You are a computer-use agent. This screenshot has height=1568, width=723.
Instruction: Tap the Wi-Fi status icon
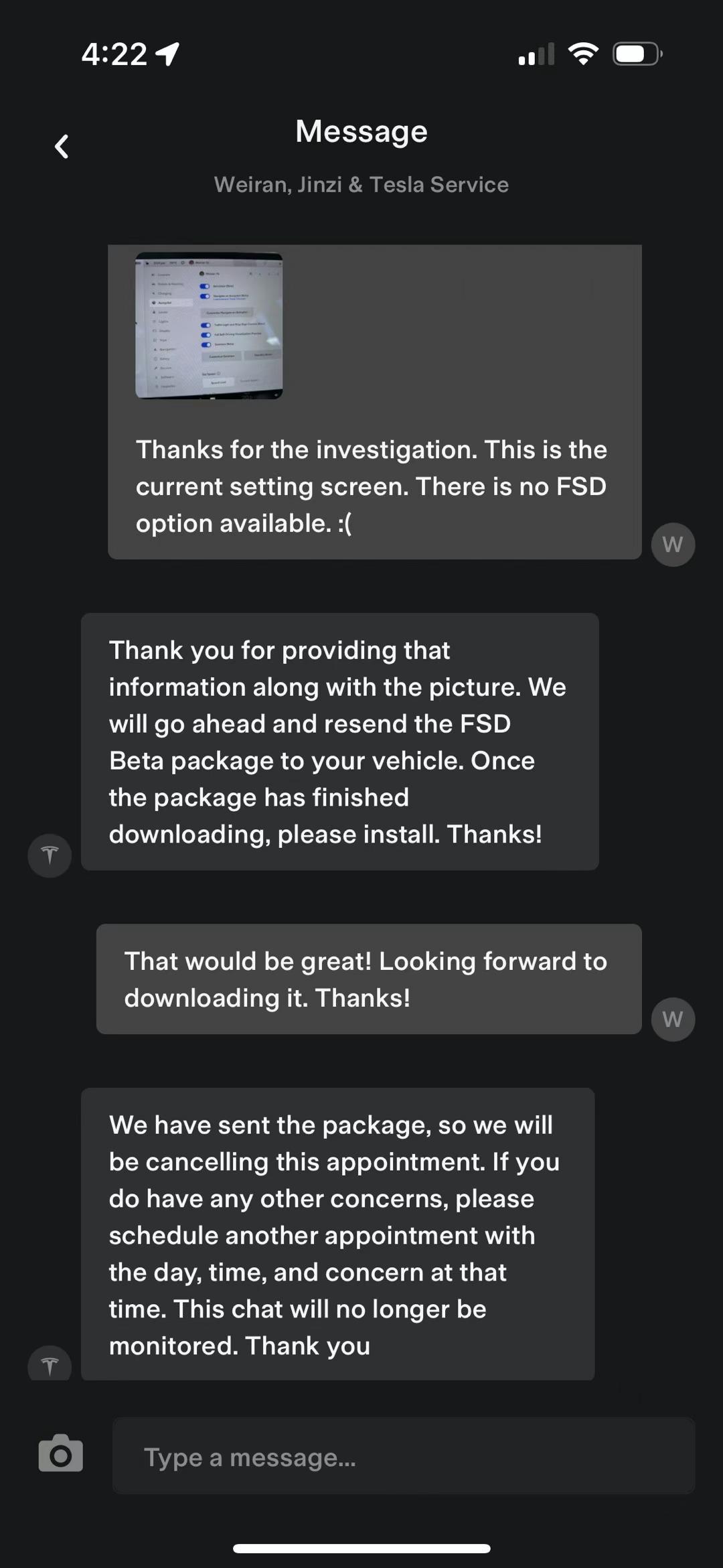tap(583, 54)
